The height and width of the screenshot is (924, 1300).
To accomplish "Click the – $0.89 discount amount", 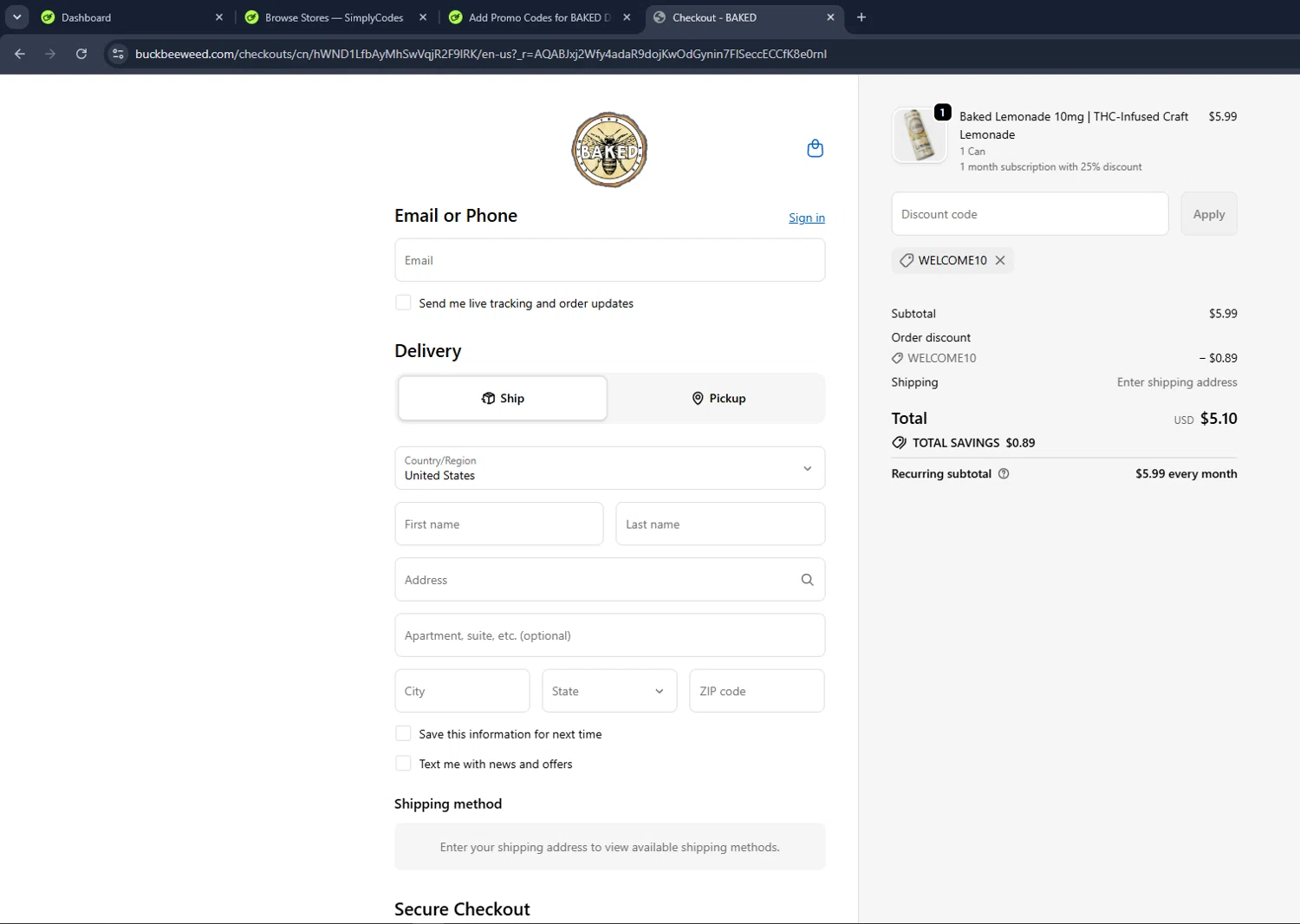I will [1218, 358].
